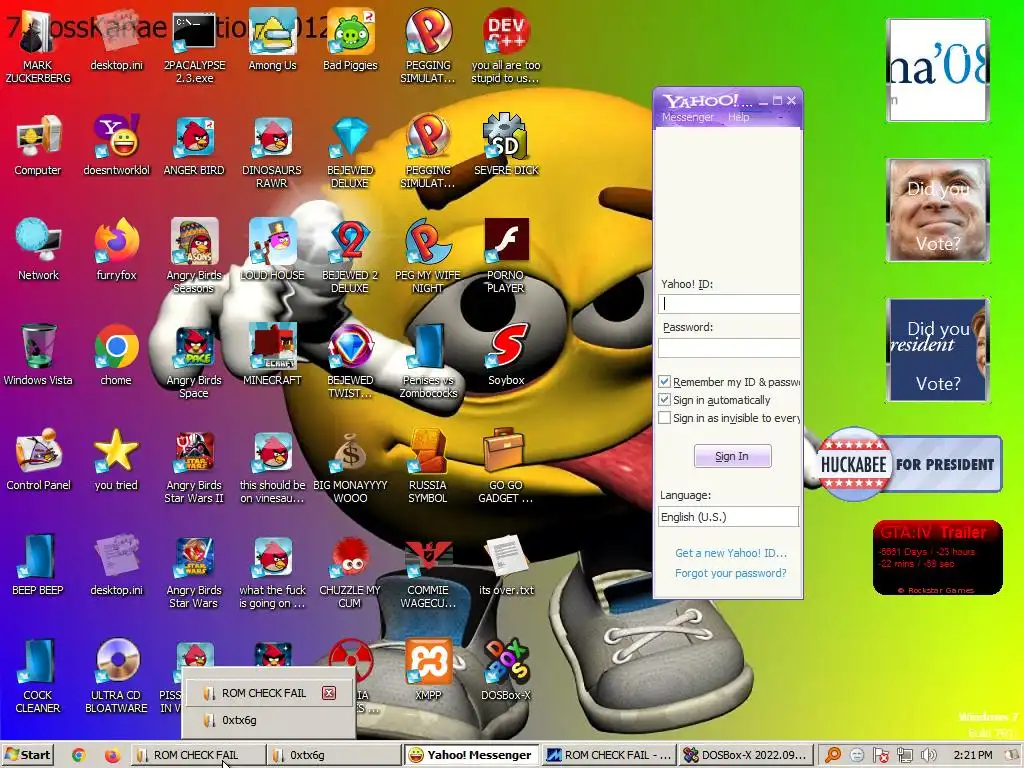Click the Password input field
Screen dimensions: 1024x768
[x=729, y=347]
